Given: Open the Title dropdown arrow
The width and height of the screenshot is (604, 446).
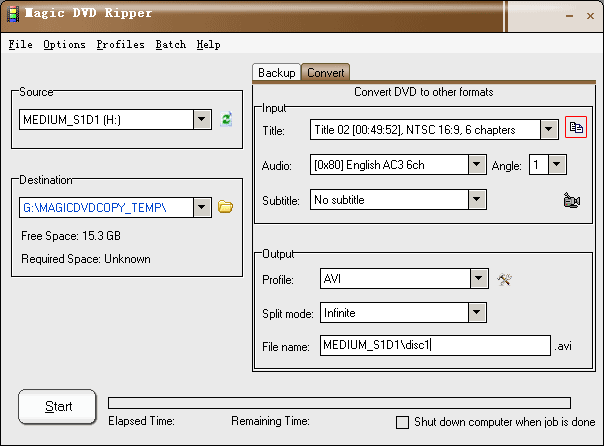Looking at the screenshot, I should coord(549,129).
